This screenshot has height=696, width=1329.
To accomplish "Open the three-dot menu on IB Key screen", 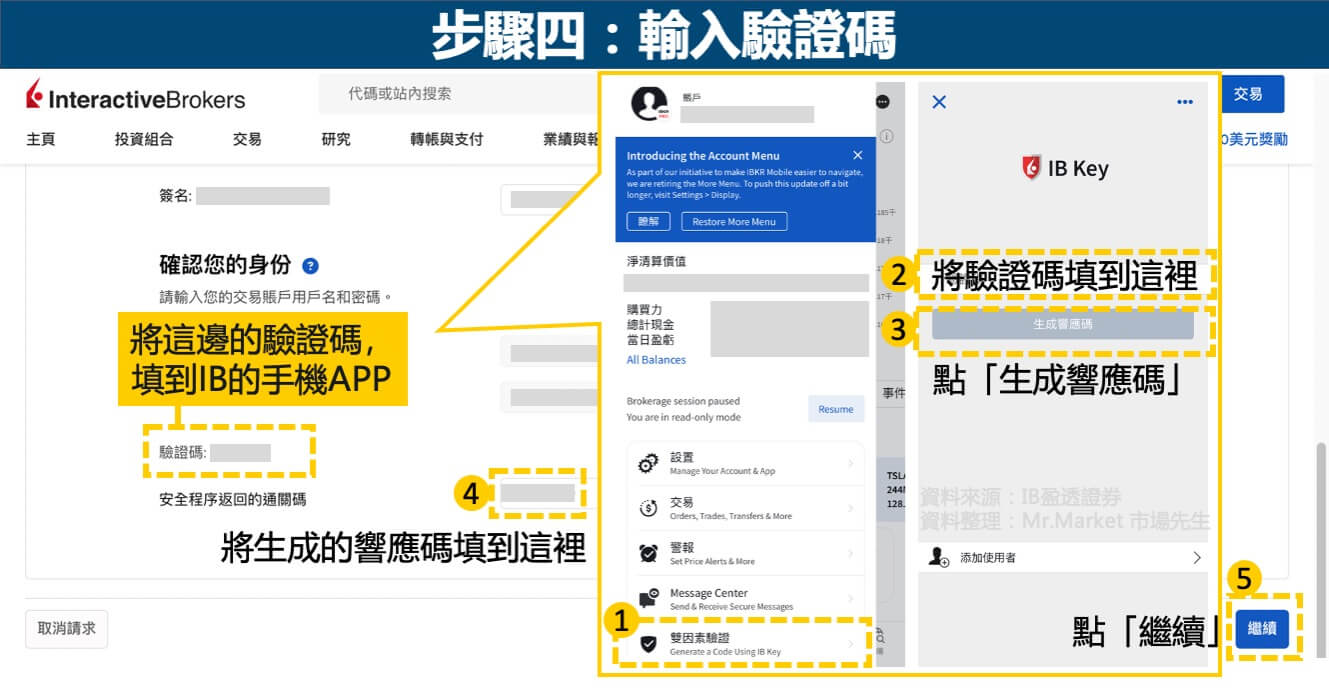I will (x=1185, y=102).
